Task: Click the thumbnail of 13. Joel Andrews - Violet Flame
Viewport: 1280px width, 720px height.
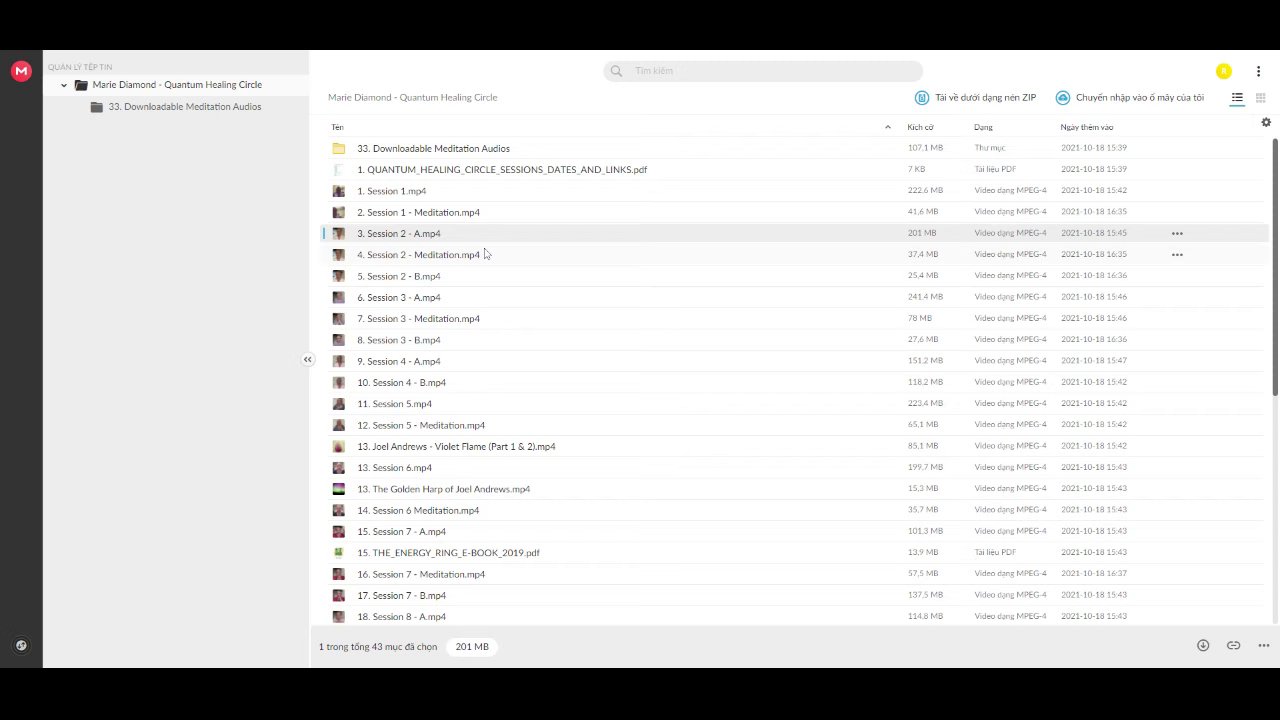Action: point(339,447)
